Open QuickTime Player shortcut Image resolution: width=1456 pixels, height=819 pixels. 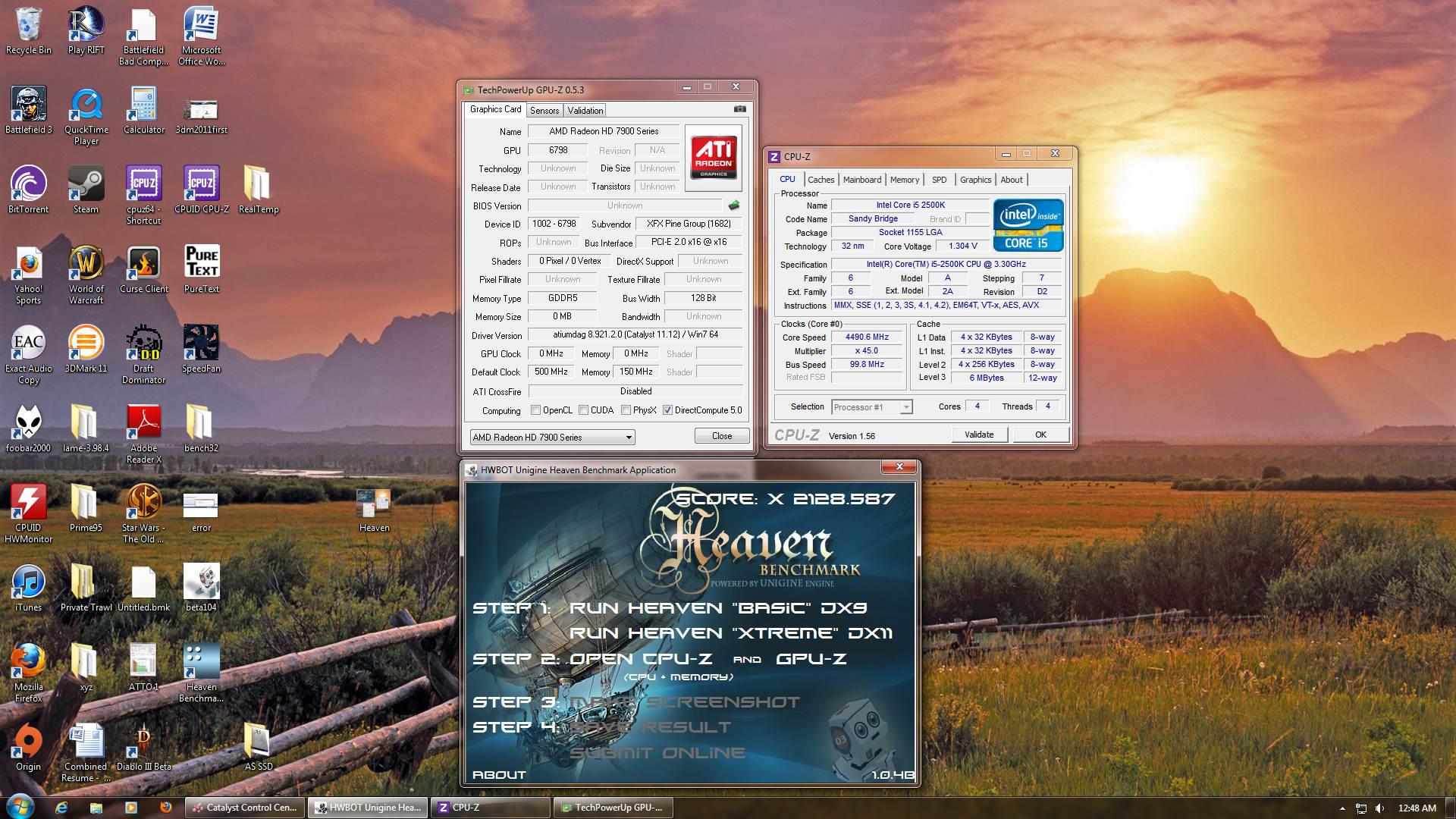point(86,116)
